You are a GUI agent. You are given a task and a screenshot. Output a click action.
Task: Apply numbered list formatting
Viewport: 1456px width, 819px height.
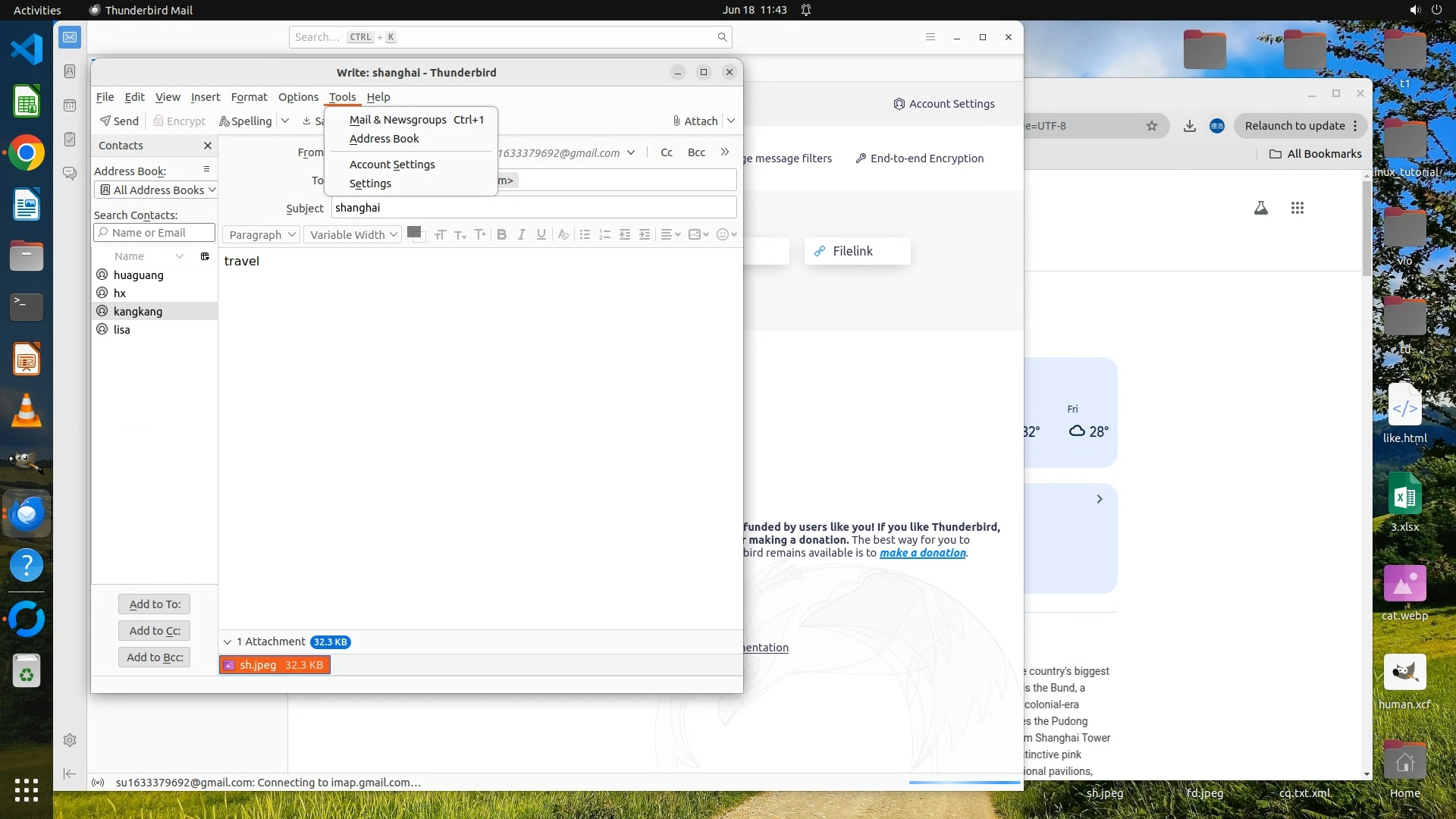[604, 234]
